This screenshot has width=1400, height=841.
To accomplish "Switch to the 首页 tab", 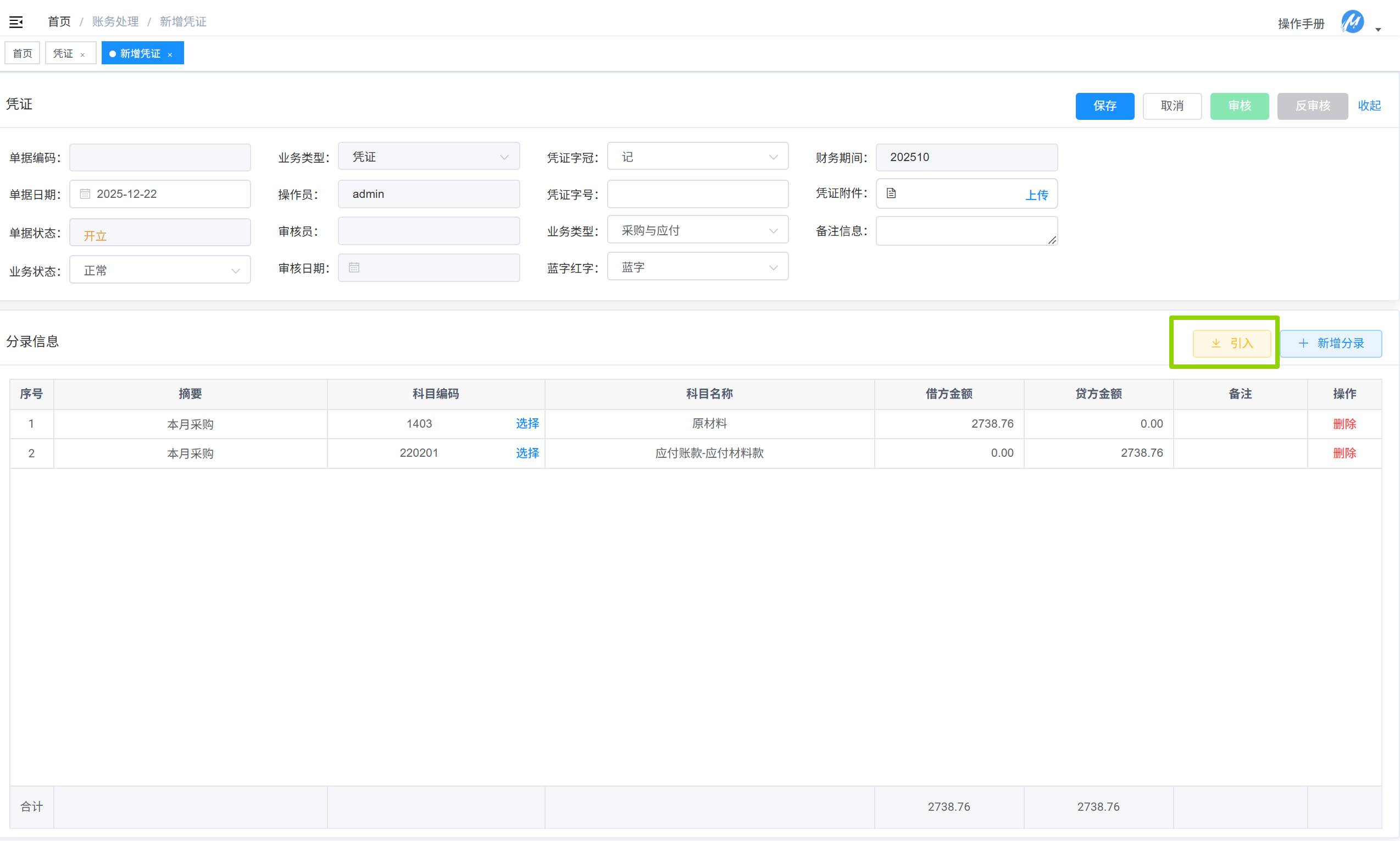I will (x=23, y=53).
